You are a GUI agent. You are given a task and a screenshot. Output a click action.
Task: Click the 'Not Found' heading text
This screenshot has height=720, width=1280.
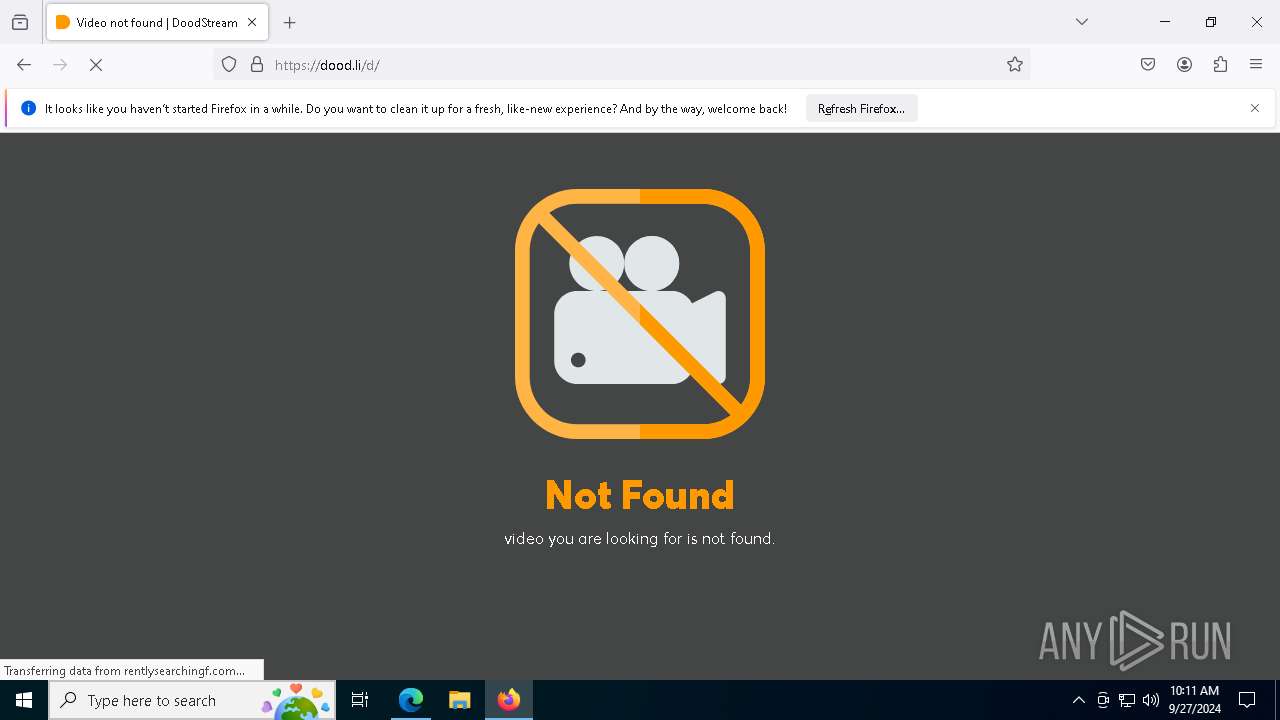pos(640,495)
